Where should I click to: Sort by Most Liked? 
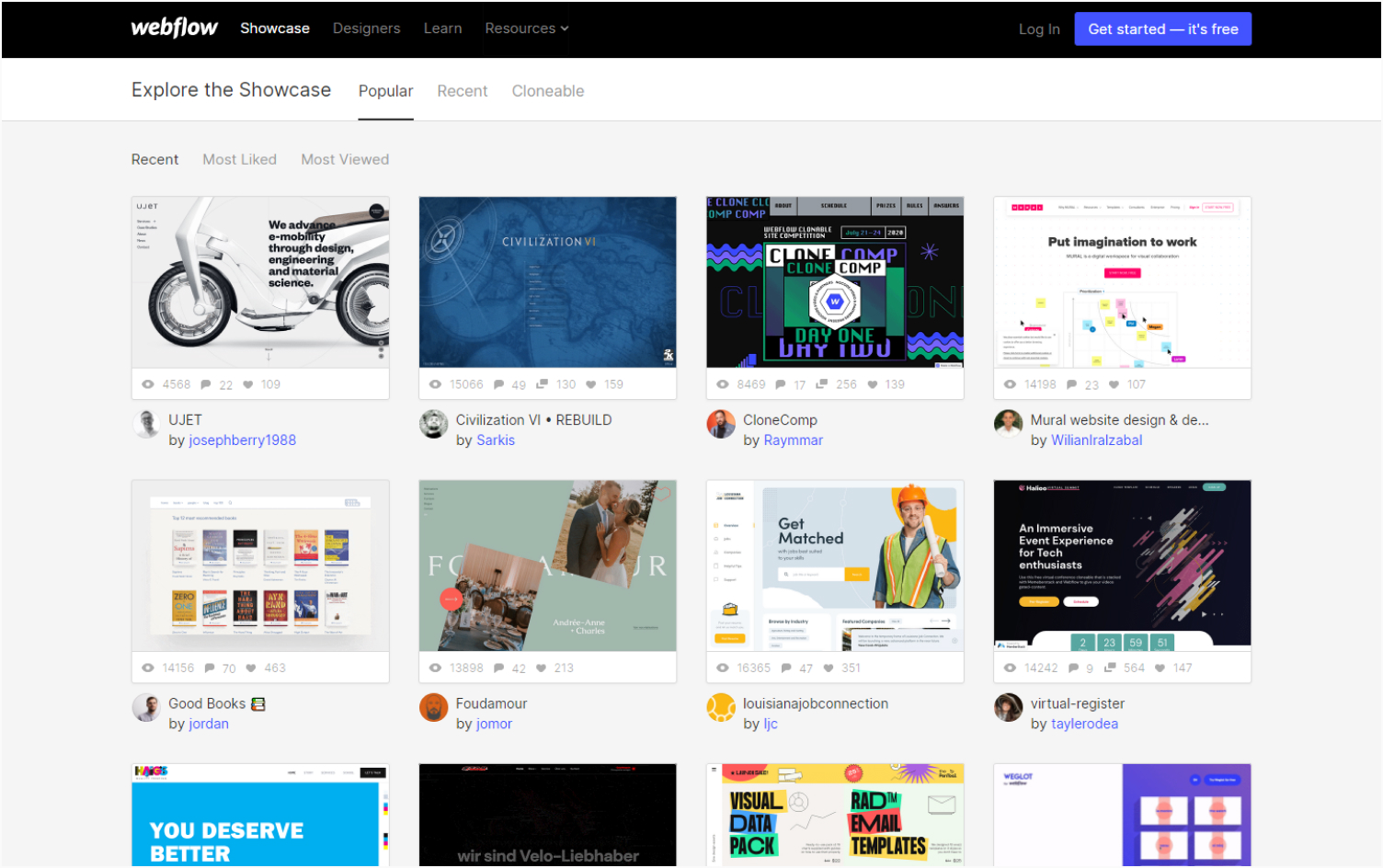point(239,159)
